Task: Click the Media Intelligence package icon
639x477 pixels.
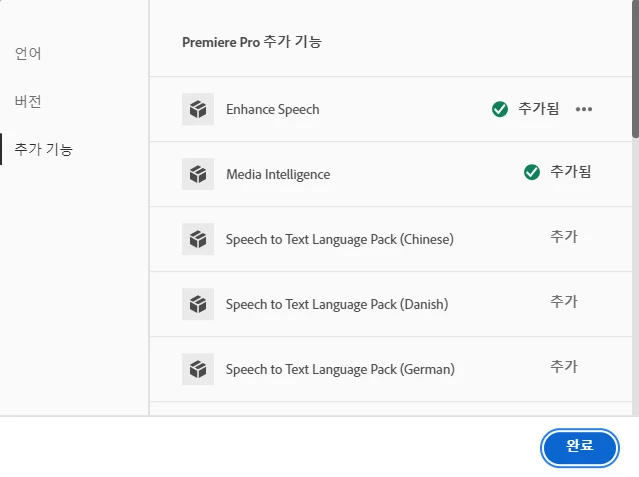Action: click(x=198, y=174)
